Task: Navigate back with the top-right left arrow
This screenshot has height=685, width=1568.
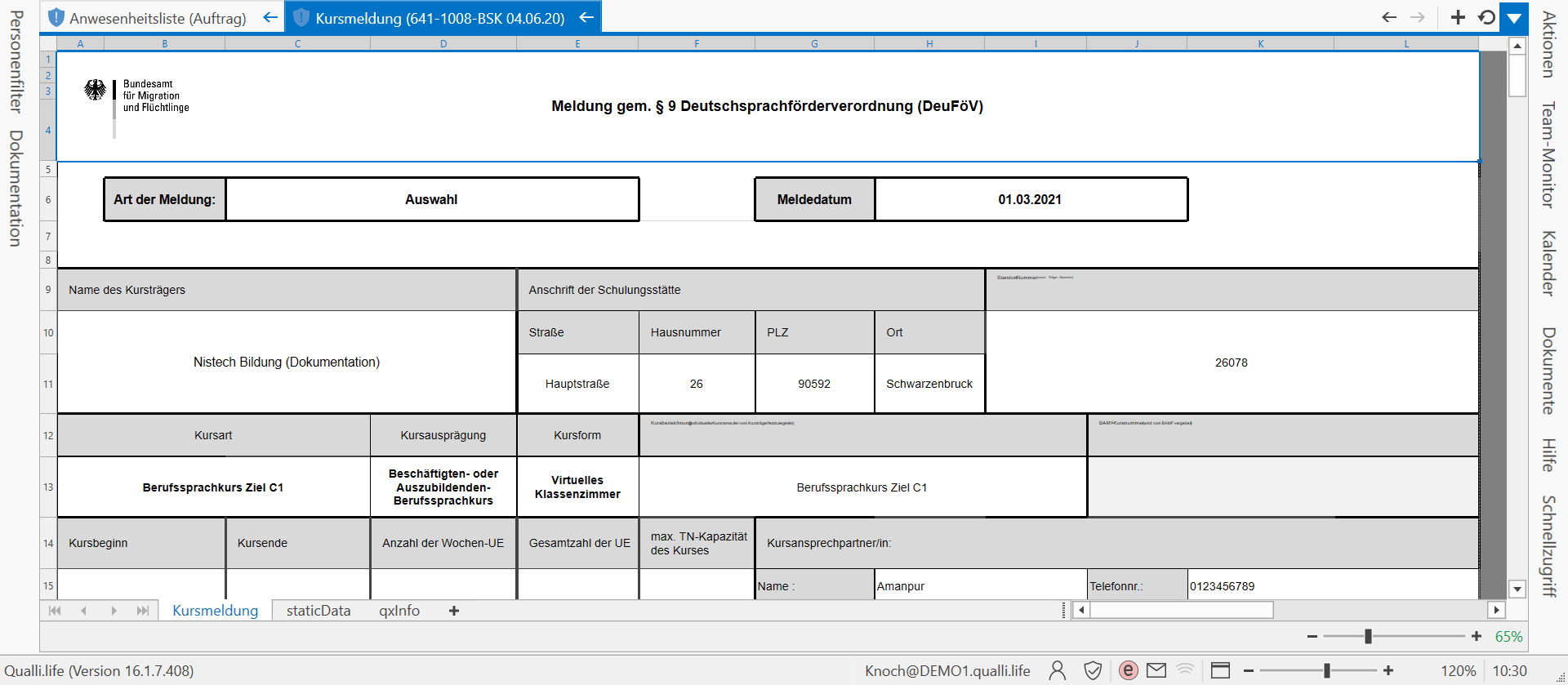Action: coord(1389,17)
